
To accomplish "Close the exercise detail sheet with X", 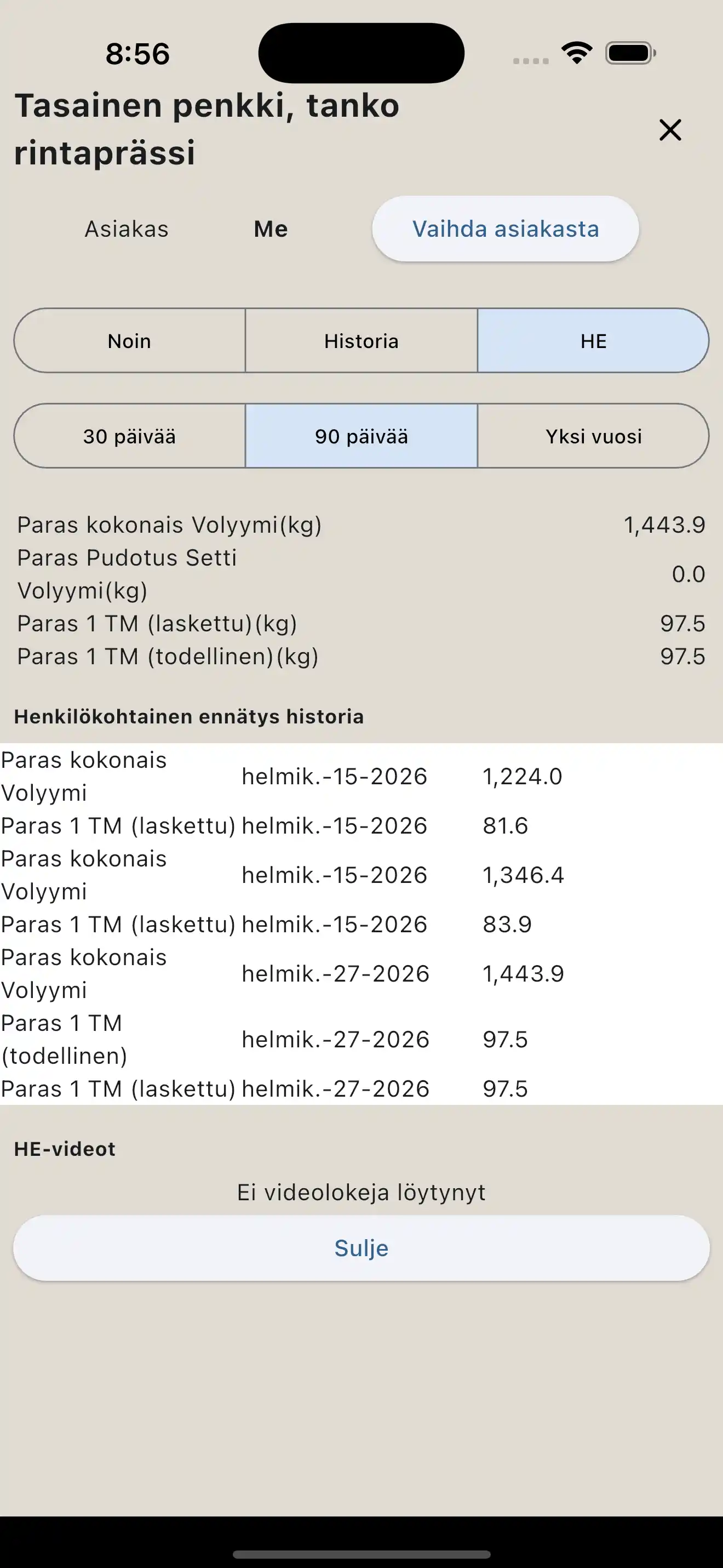I will [x=670, y=130].
